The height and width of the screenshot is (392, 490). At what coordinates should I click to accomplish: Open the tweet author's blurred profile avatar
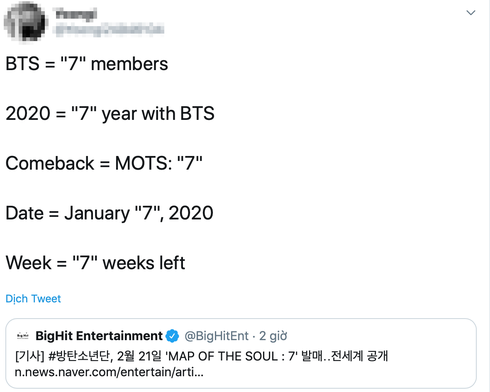[26, 22]
